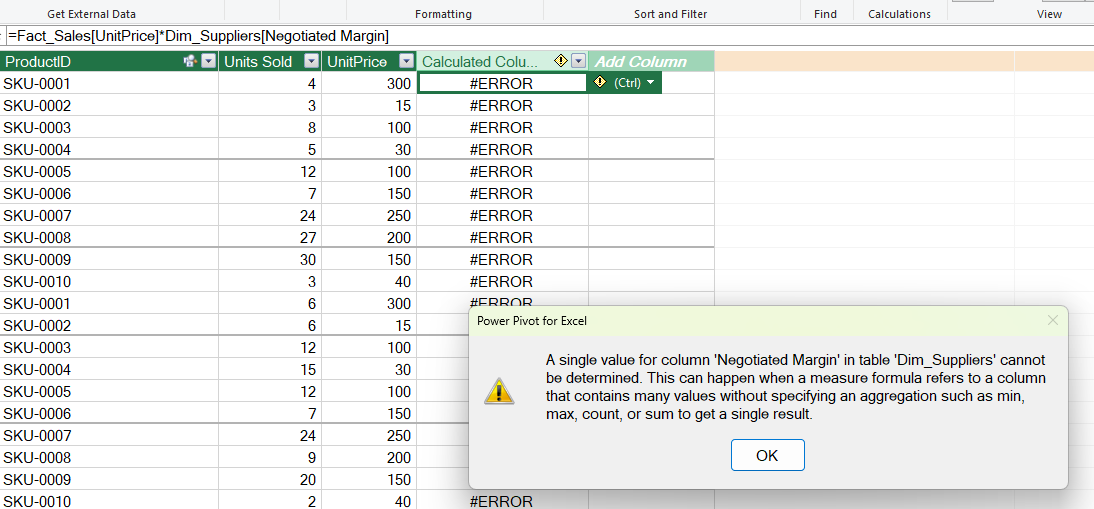Click Units Sold value 20 for SKU-0009
The width and height of the screenshot is (1094, 509).
[270, 480]
